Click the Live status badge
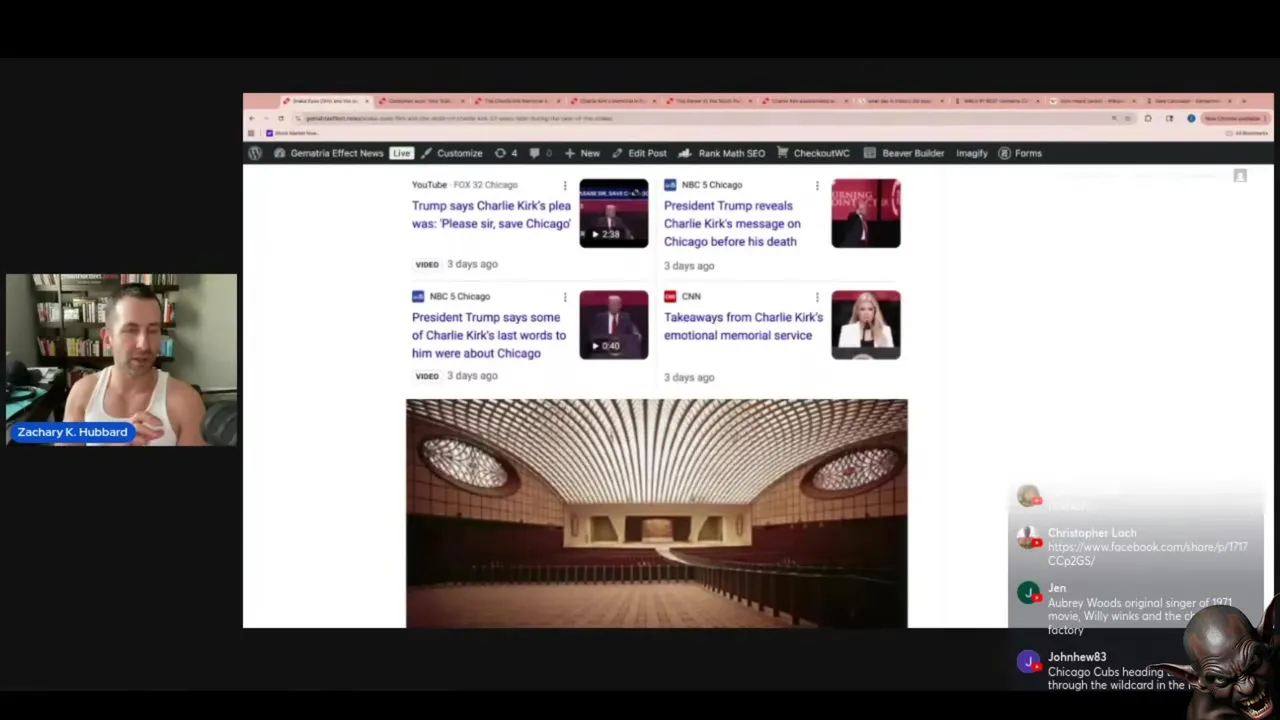The image size is (1280, 720). click(x=401, y=153)
